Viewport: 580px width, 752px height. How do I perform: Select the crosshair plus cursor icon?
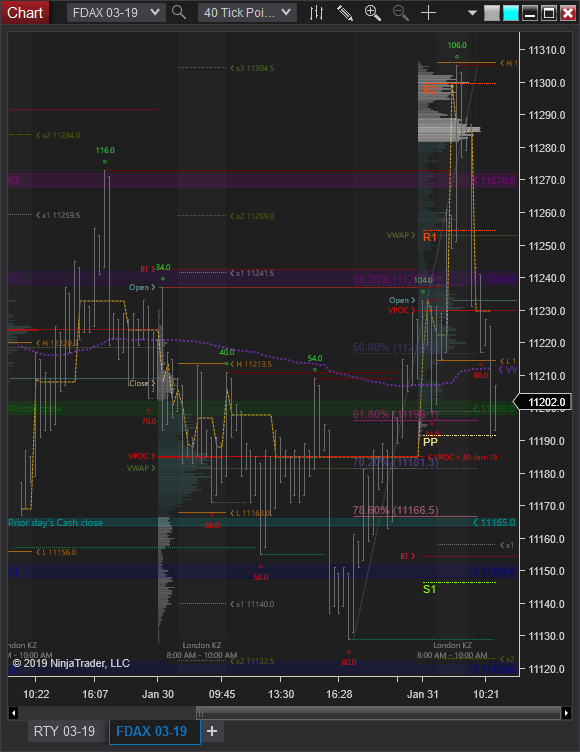coord(428,12)
